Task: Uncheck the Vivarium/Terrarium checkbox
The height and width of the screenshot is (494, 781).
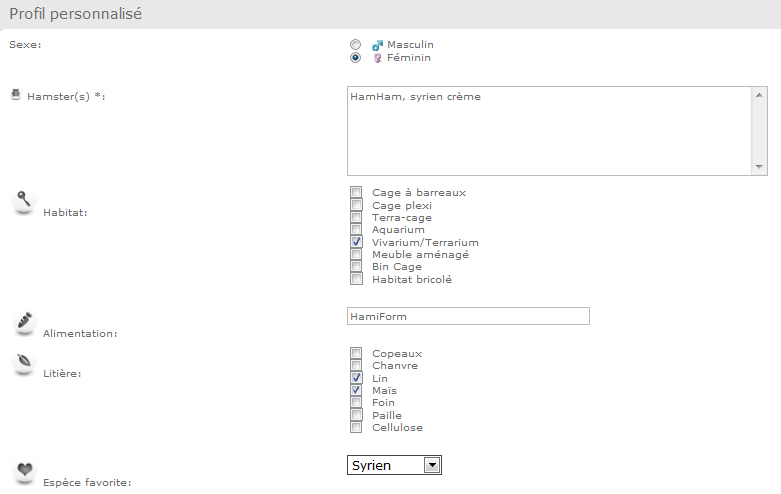Action: coord(356,242)
